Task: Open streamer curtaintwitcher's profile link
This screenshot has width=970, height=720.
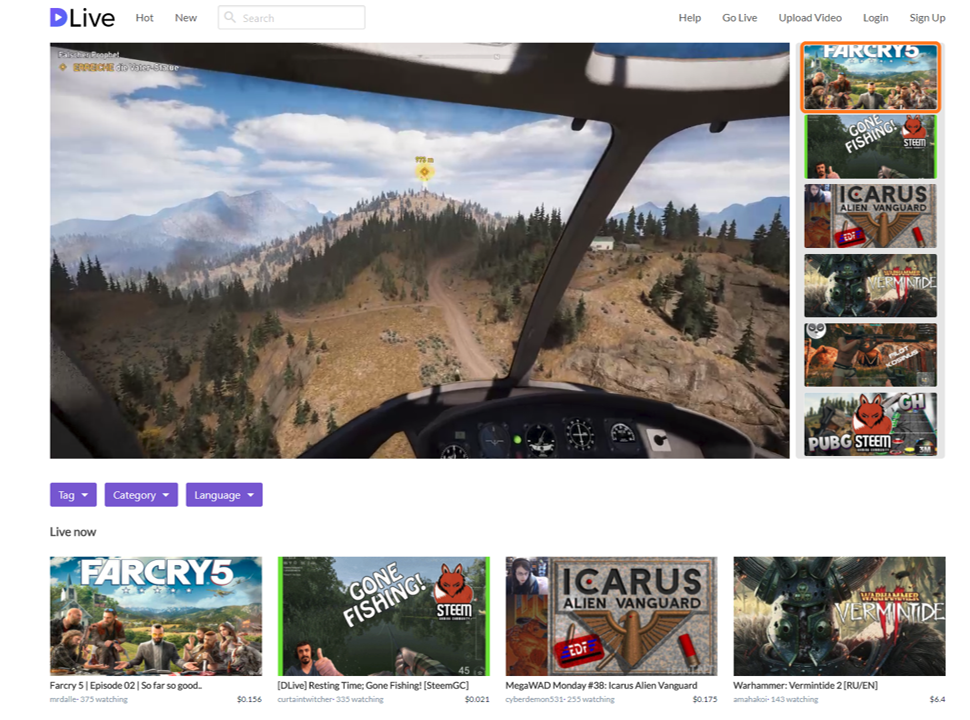Action: tap(304, 700)
